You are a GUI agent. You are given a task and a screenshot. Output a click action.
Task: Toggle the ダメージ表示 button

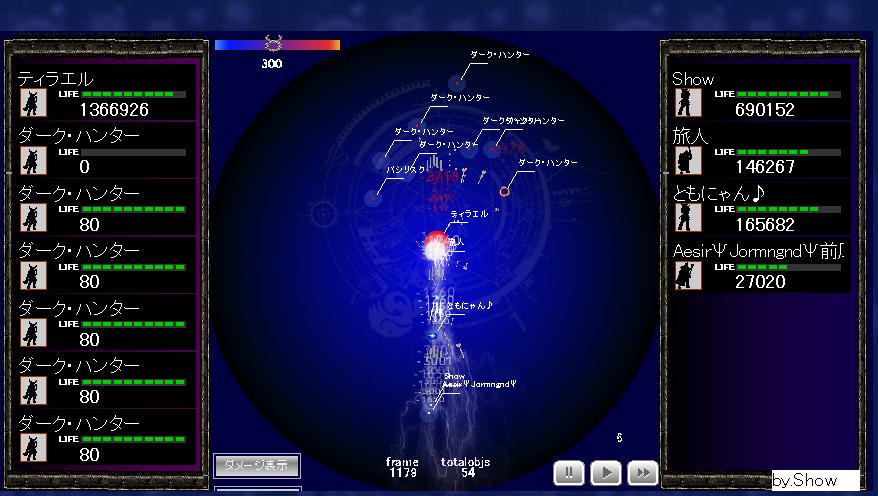pyautogui.click(x=256, y=465)
